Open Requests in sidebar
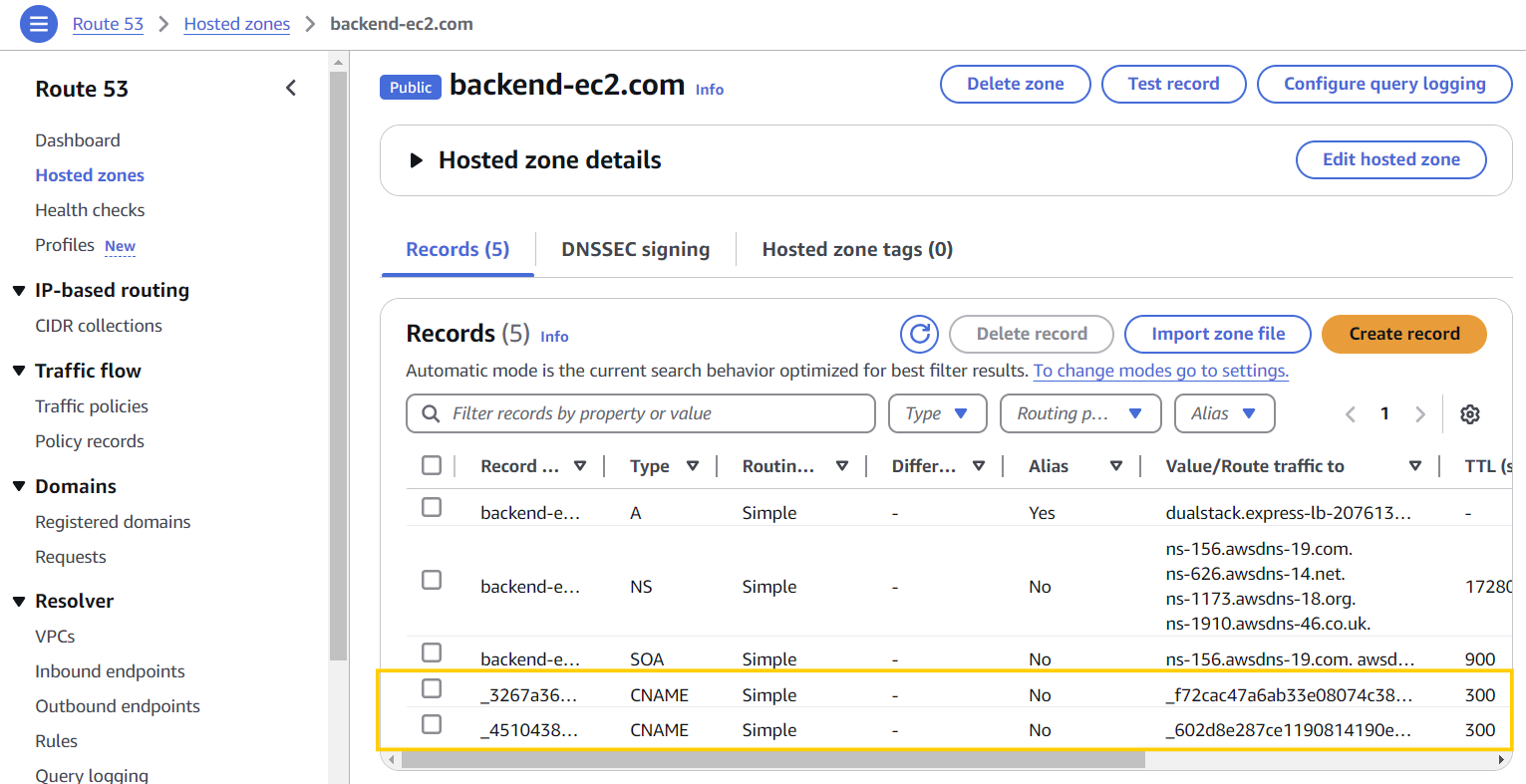This screenshot has width=1526, height=784. (x=71, y=557)
